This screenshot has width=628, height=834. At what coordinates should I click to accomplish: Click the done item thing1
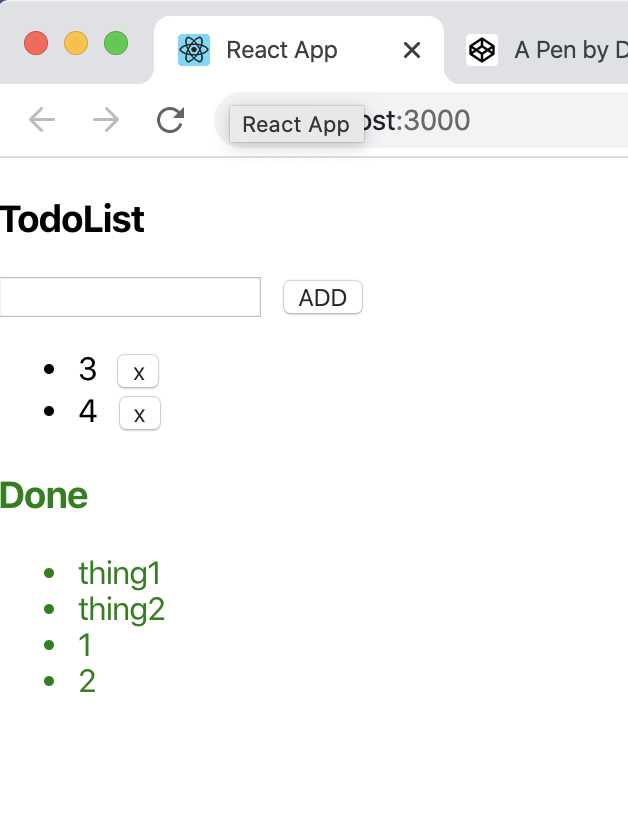pos(120,573)
